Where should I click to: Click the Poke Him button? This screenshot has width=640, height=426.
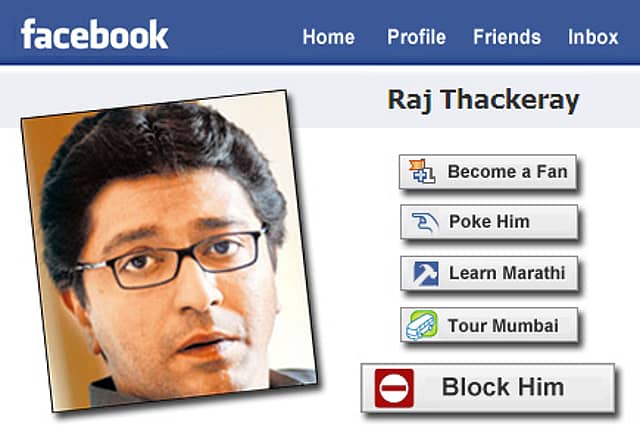[489, 222]
